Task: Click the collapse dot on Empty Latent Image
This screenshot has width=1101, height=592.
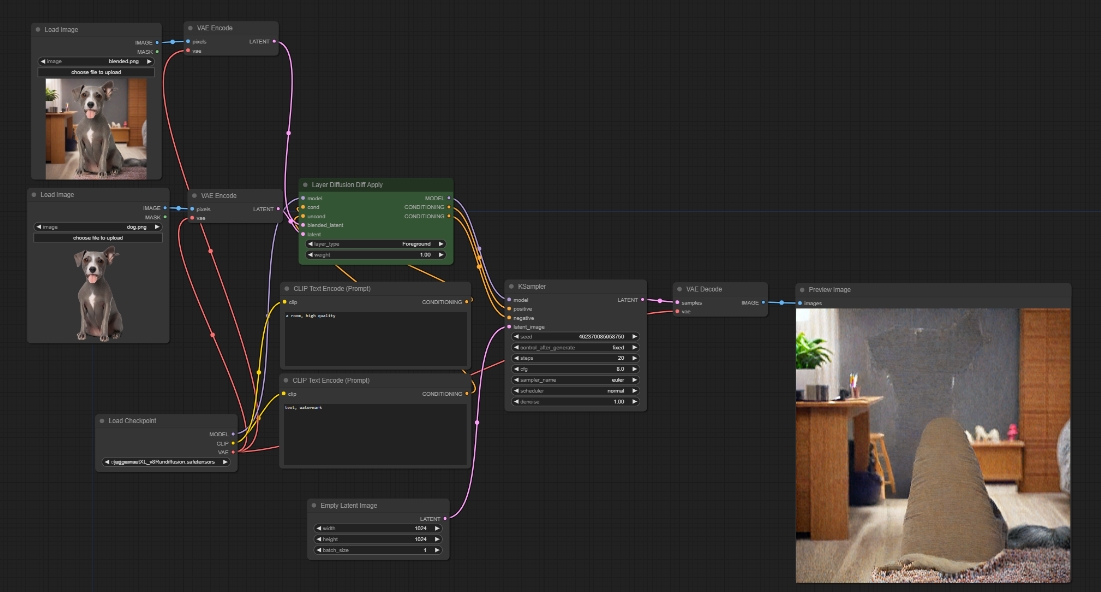Action: point(313,506)
